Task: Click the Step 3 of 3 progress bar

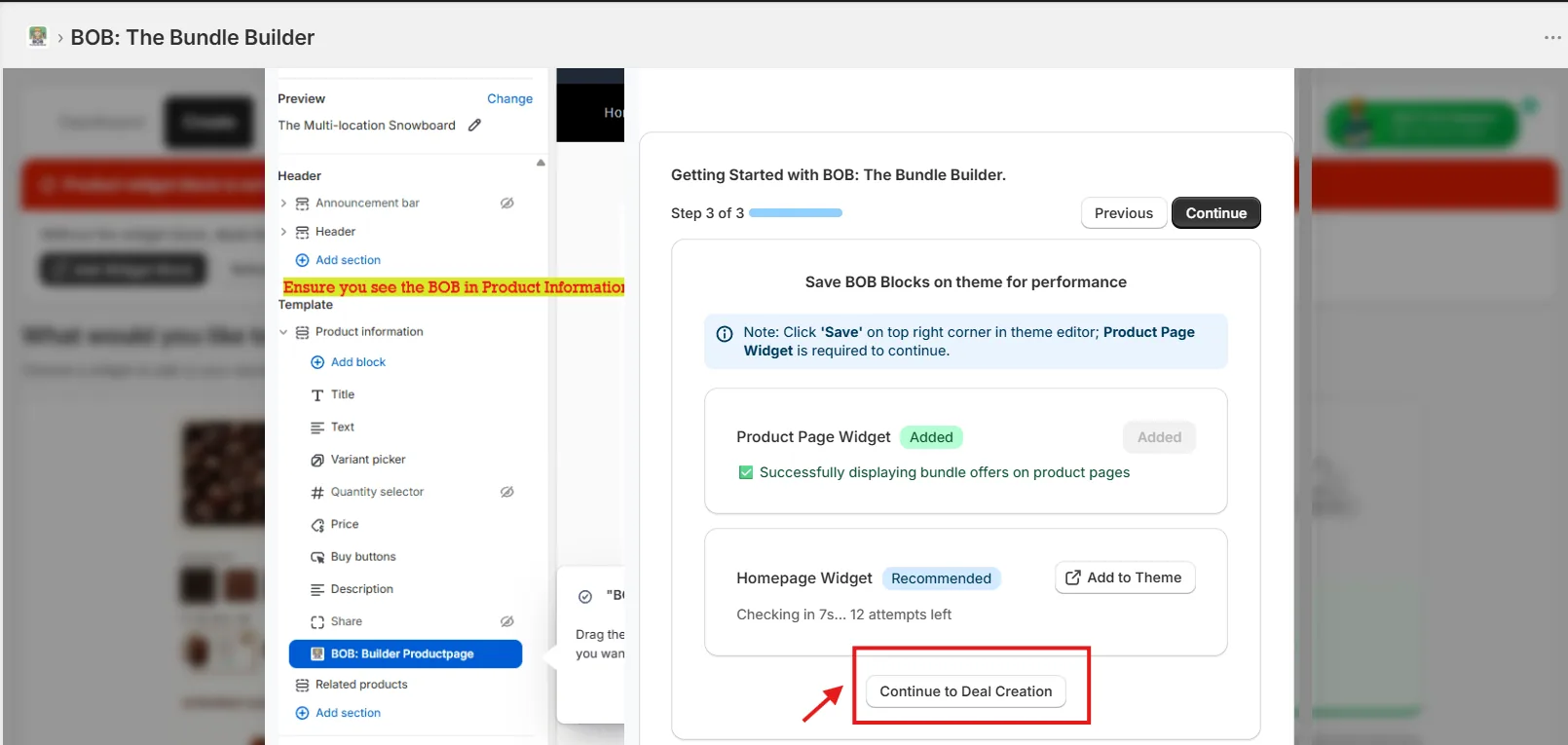Action: [x=796, y=213]
